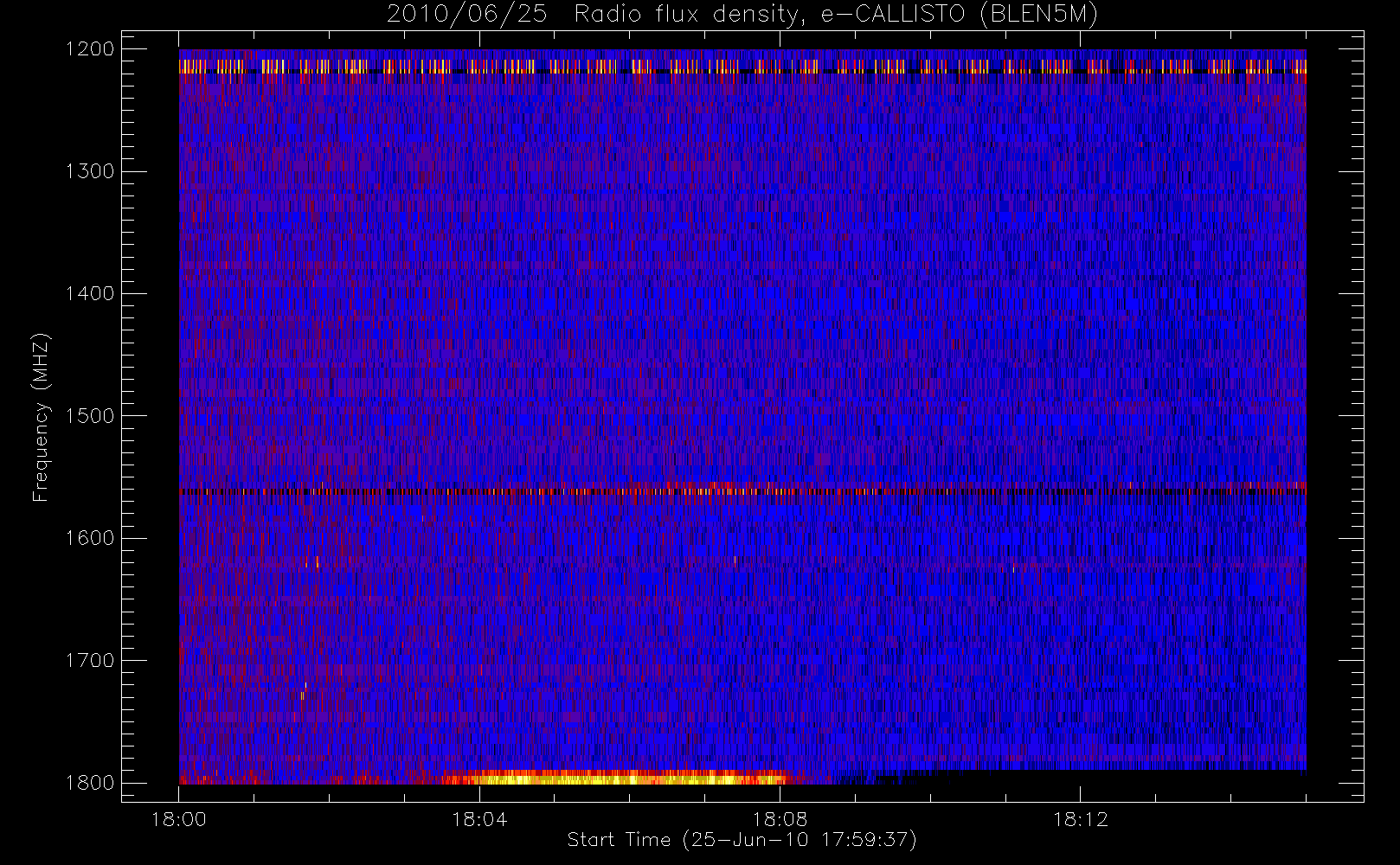Click the bright yellow burst near 1800 MHz
1400x865 pixels.
[614, 777]
